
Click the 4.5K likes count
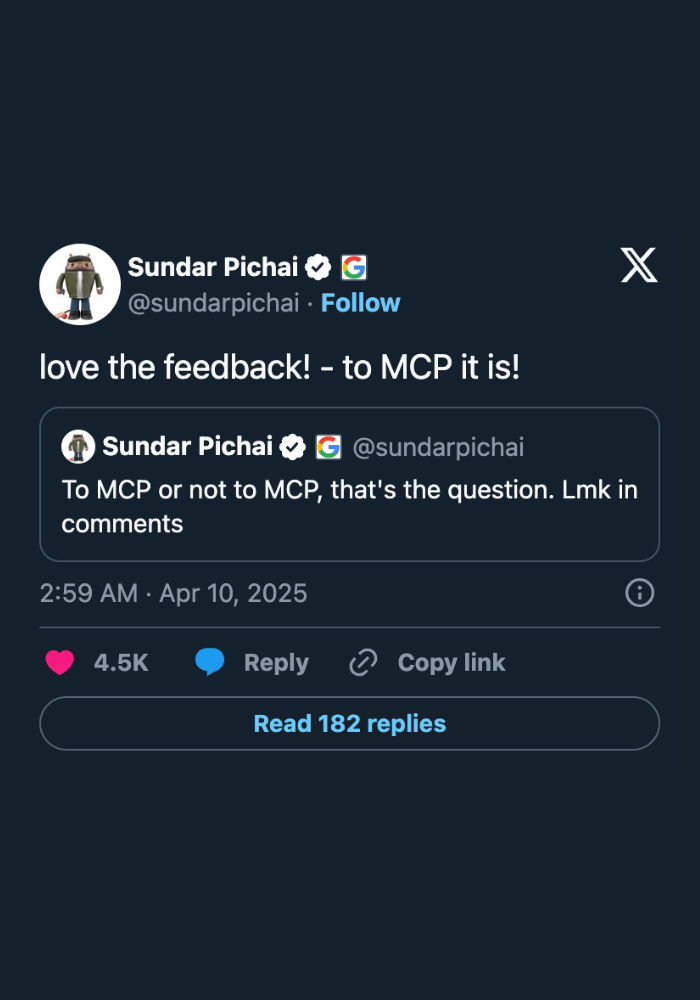[x=121, y=663]
